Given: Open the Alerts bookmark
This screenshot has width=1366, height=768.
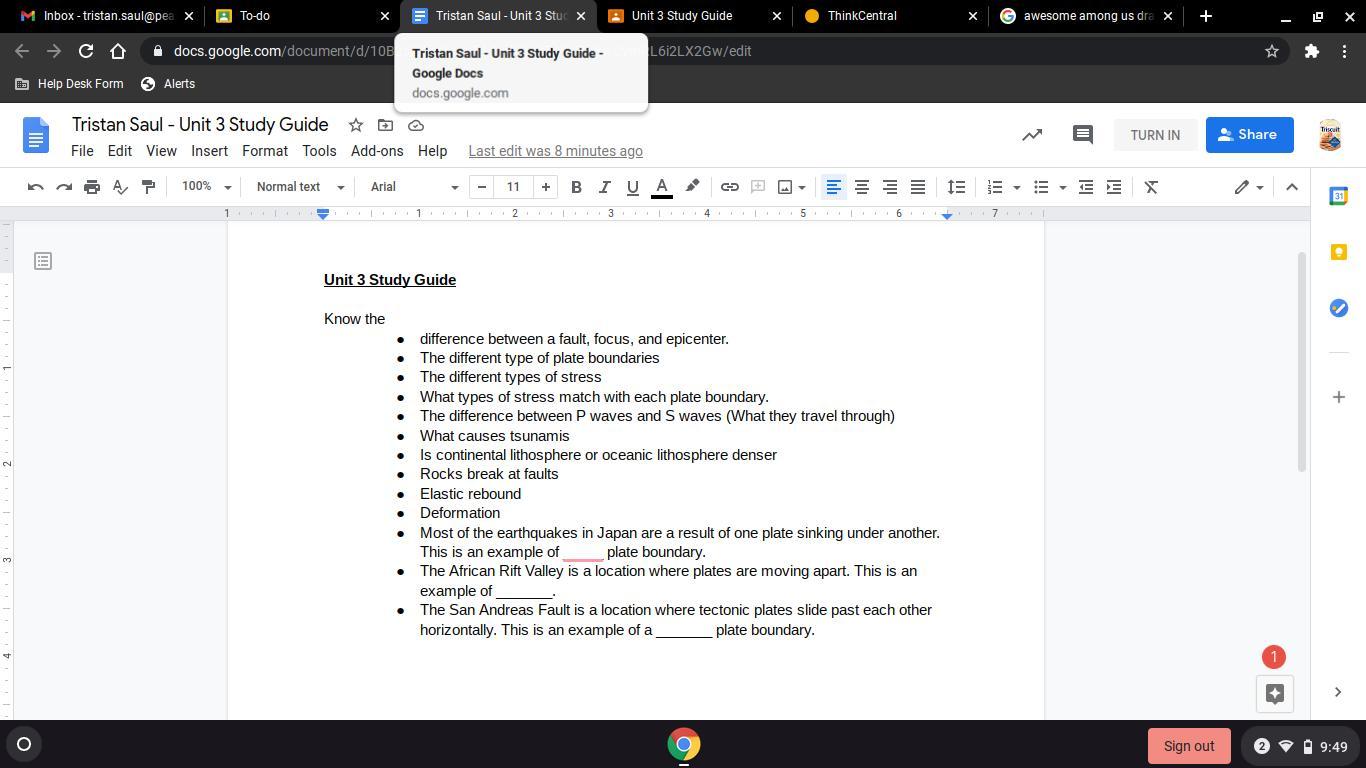Looking at the screenshot, I should click(168, 84).
